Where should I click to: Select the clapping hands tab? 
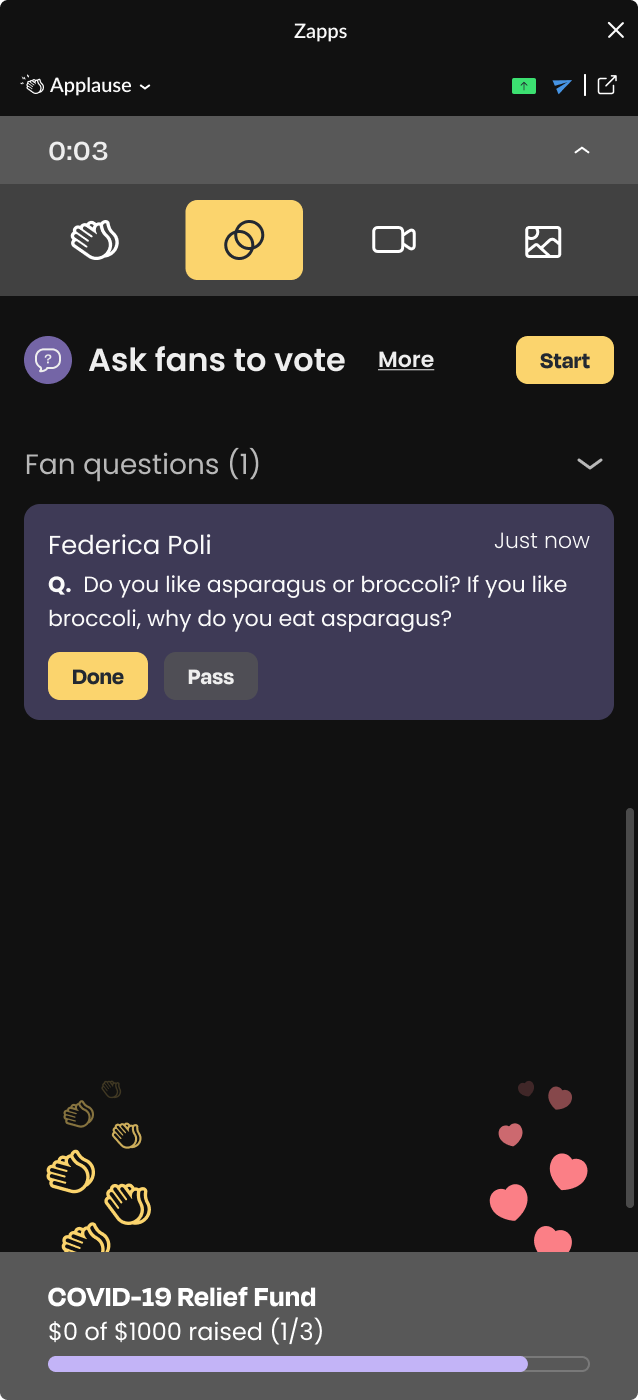click(x=95, y=240)
